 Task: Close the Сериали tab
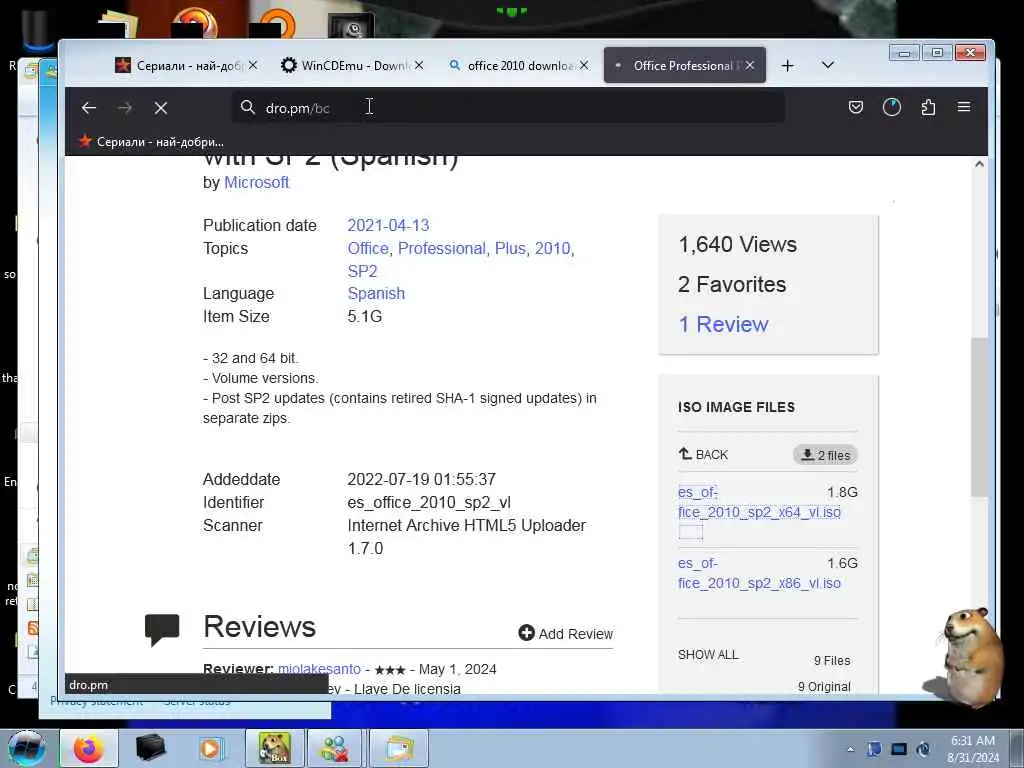pyautogui.click(x=253, y=65)
